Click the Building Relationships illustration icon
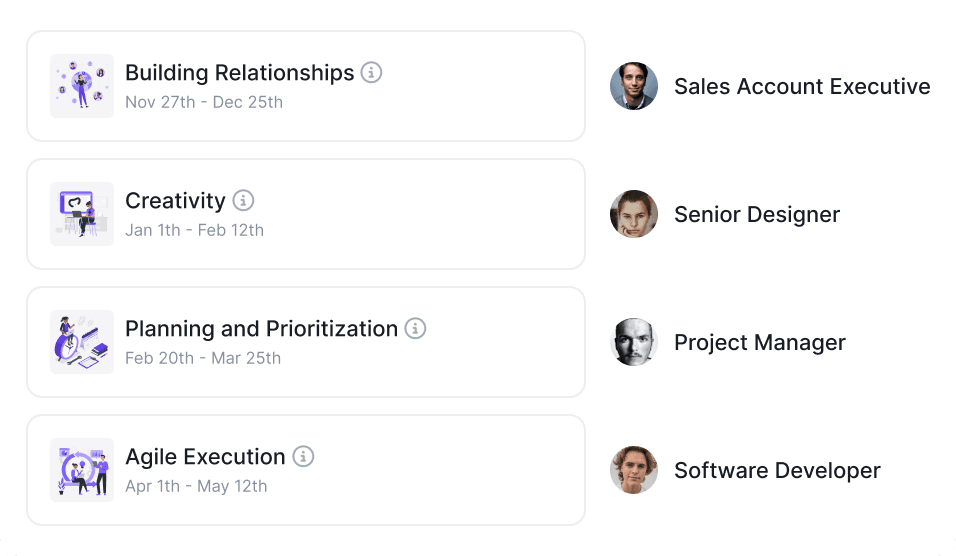Screen dimensions: 956x556 82,86
